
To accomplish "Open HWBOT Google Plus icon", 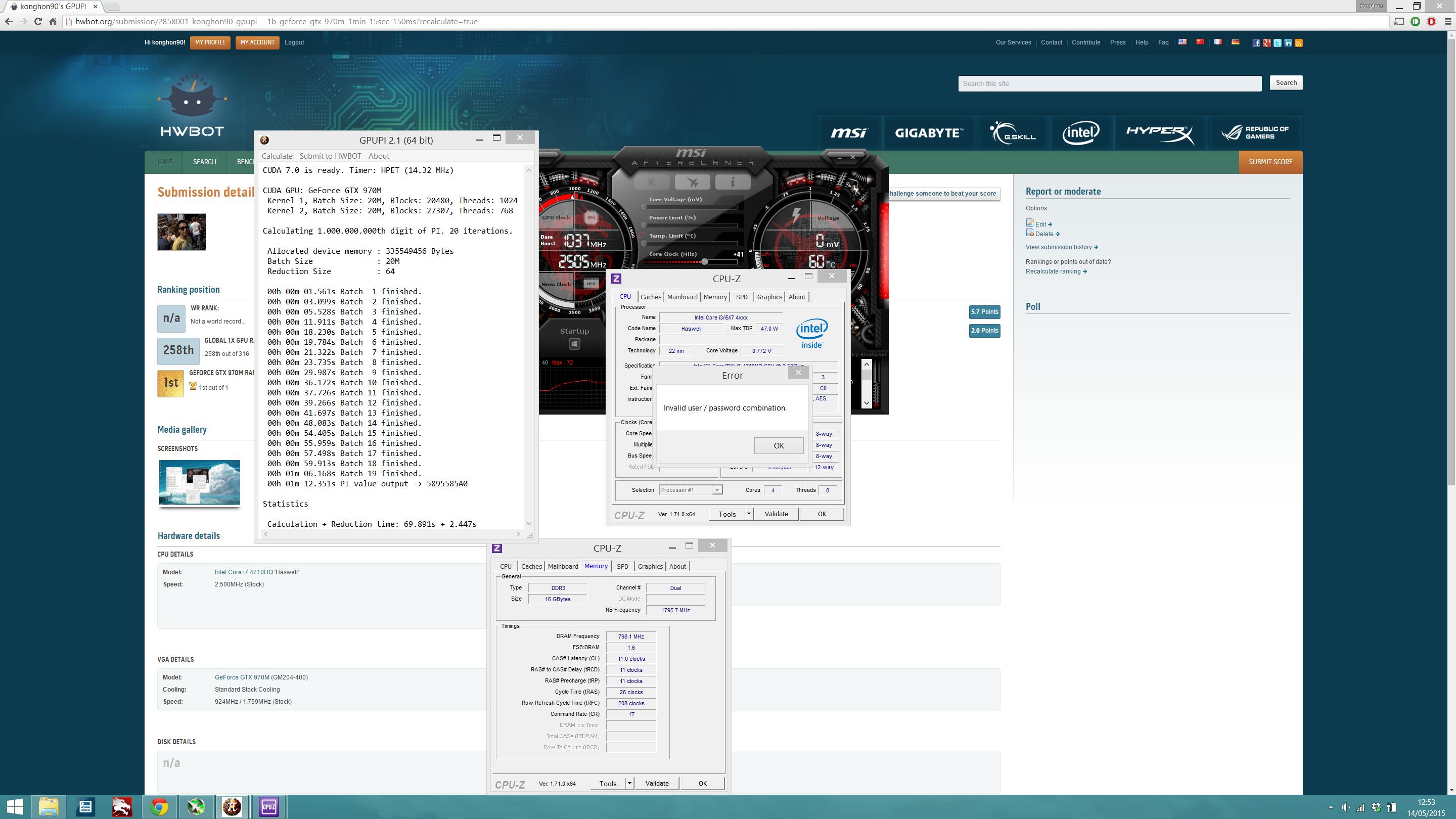I will coord(1266,43).
